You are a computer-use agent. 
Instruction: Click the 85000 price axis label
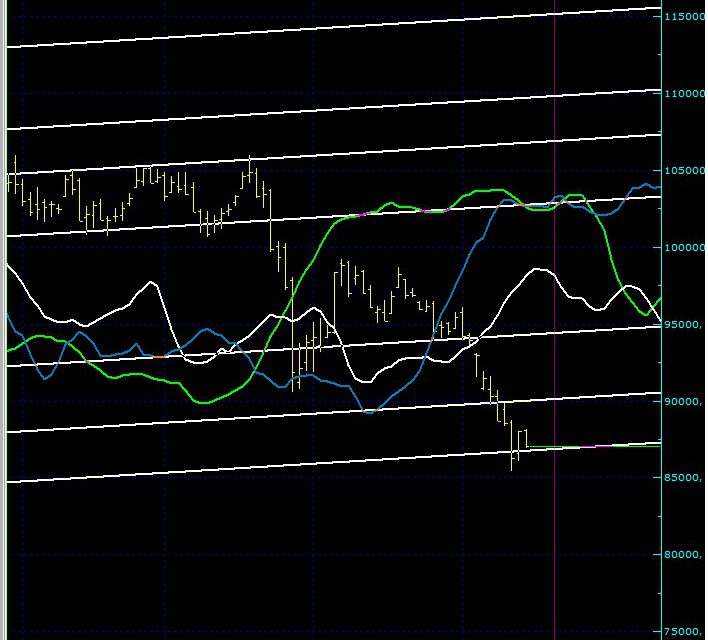coord(683,478)
